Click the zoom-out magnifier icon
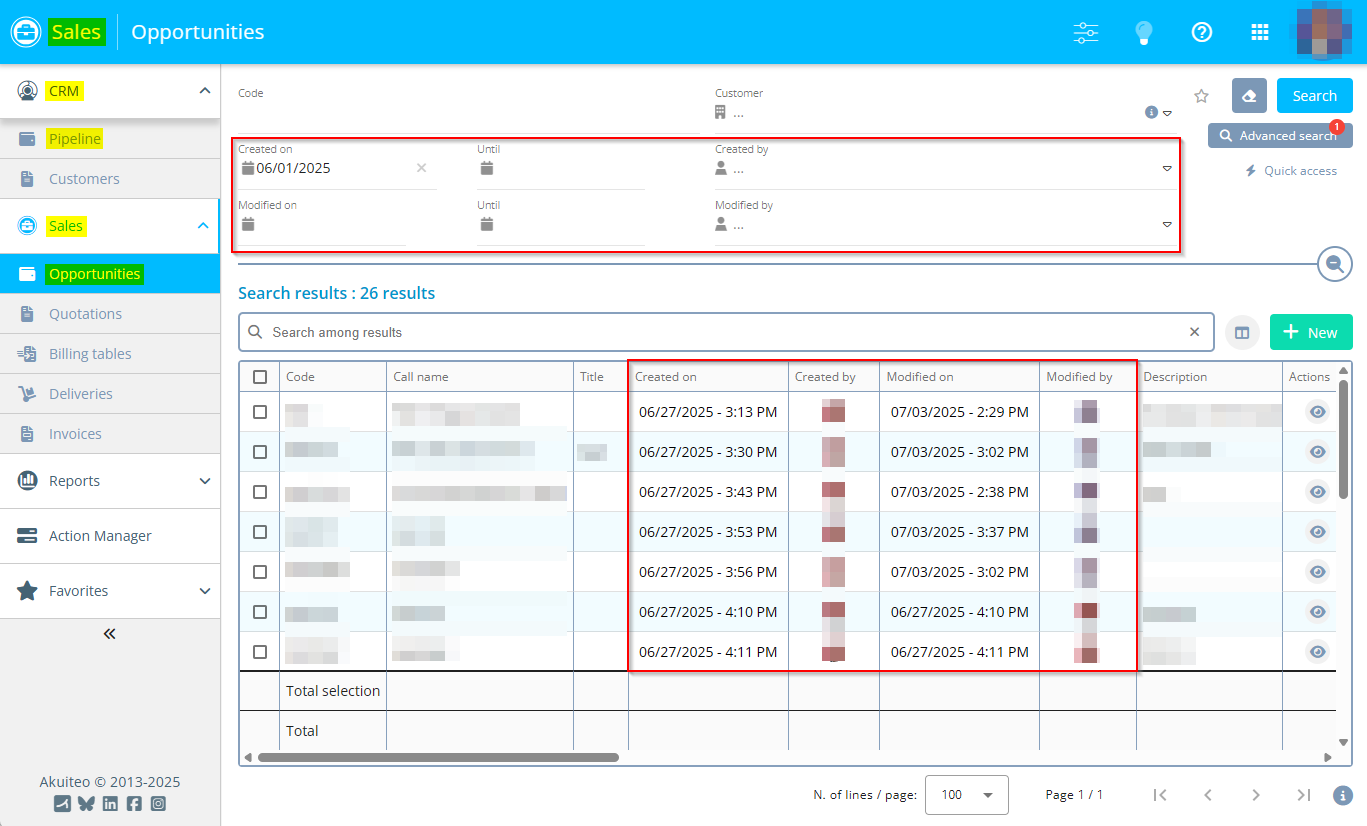Viewport: 1367px width, 826px height. 1334,264
